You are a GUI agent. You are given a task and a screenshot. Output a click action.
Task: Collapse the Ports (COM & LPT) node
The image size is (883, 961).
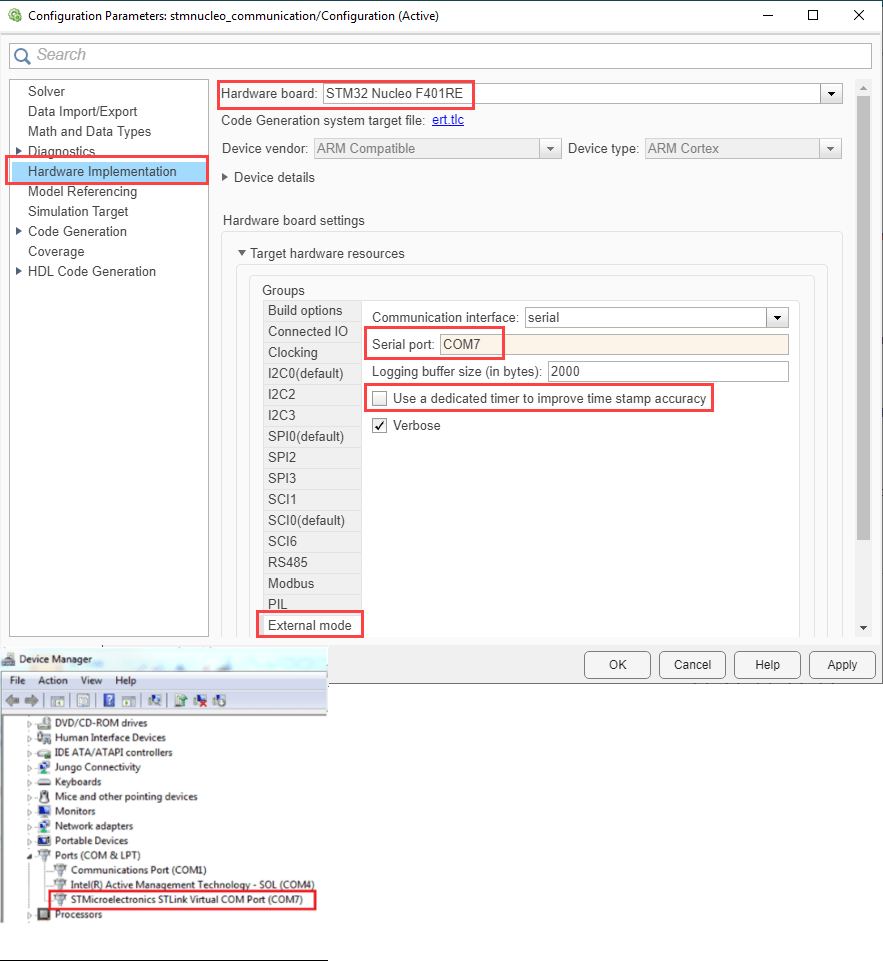click(x=30, y=856)
